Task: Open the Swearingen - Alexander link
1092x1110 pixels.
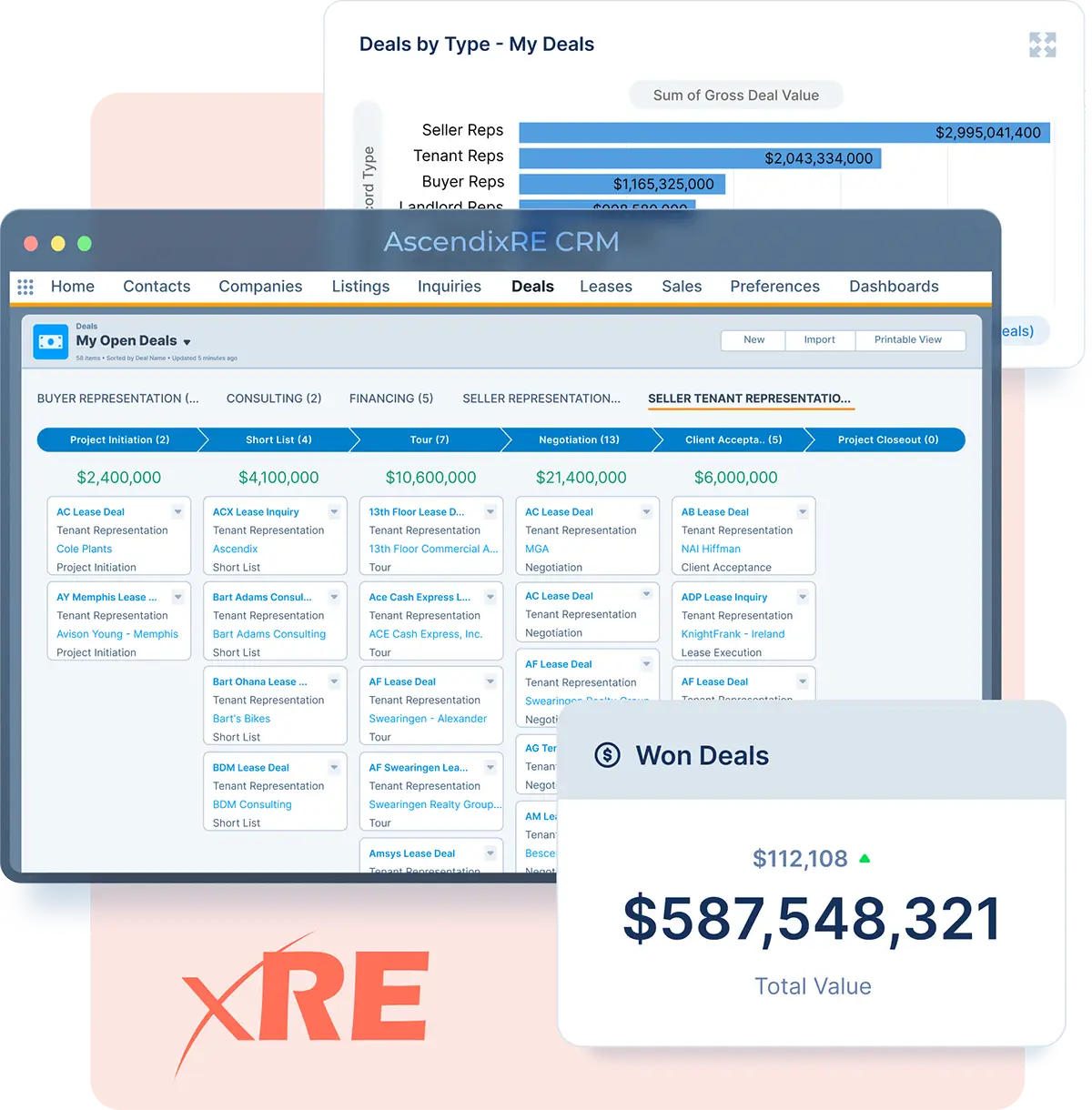Action: [428, 719]
